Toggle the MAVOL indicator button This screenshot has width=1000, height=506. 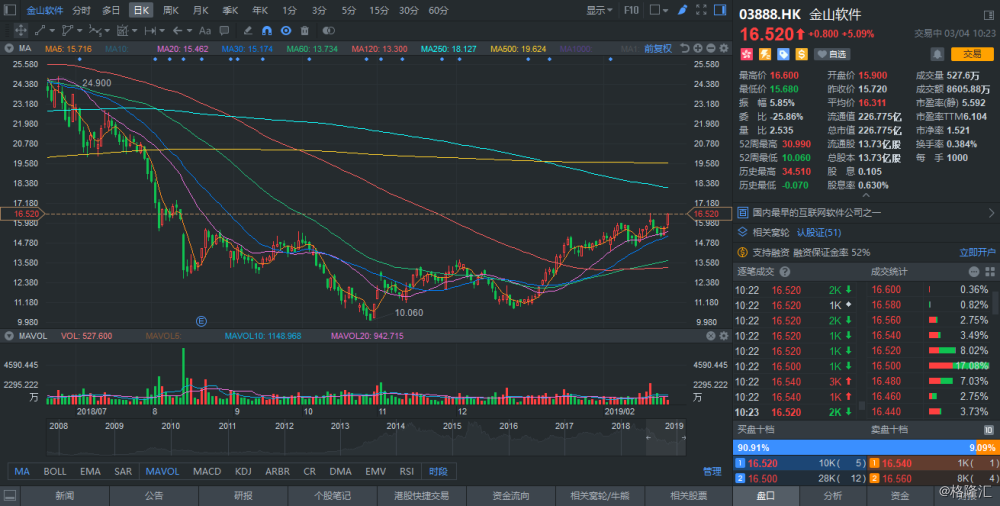click(161, 471)
